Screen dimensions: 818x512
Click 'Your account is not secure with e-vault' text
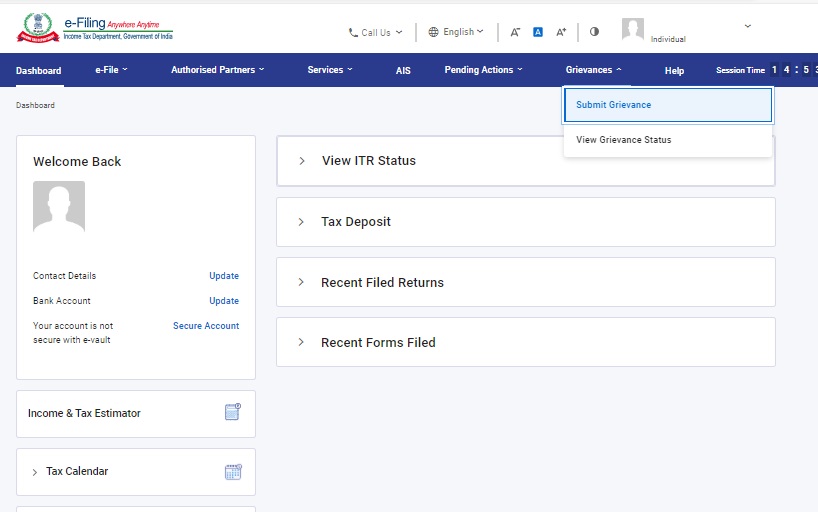pos(73,332)
